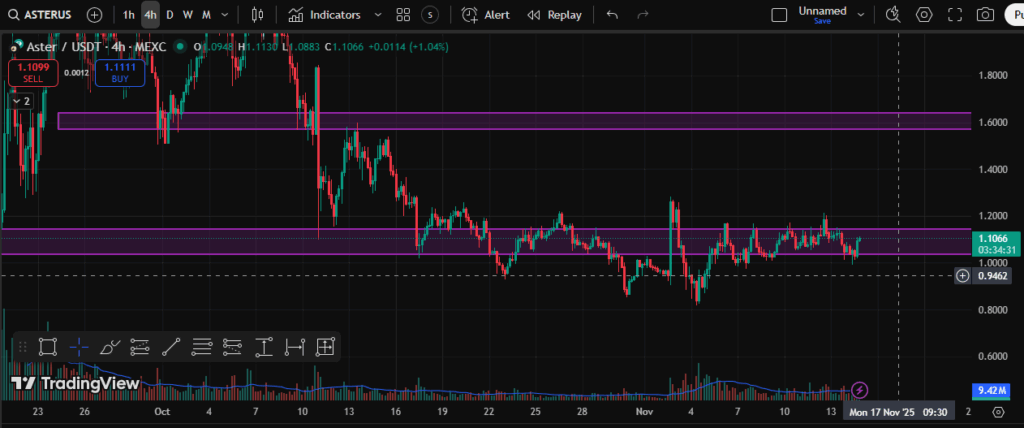This screenshot has height=428, width=1024.
Task: Enter fullscreen mode
Action: tap(955, 15)
